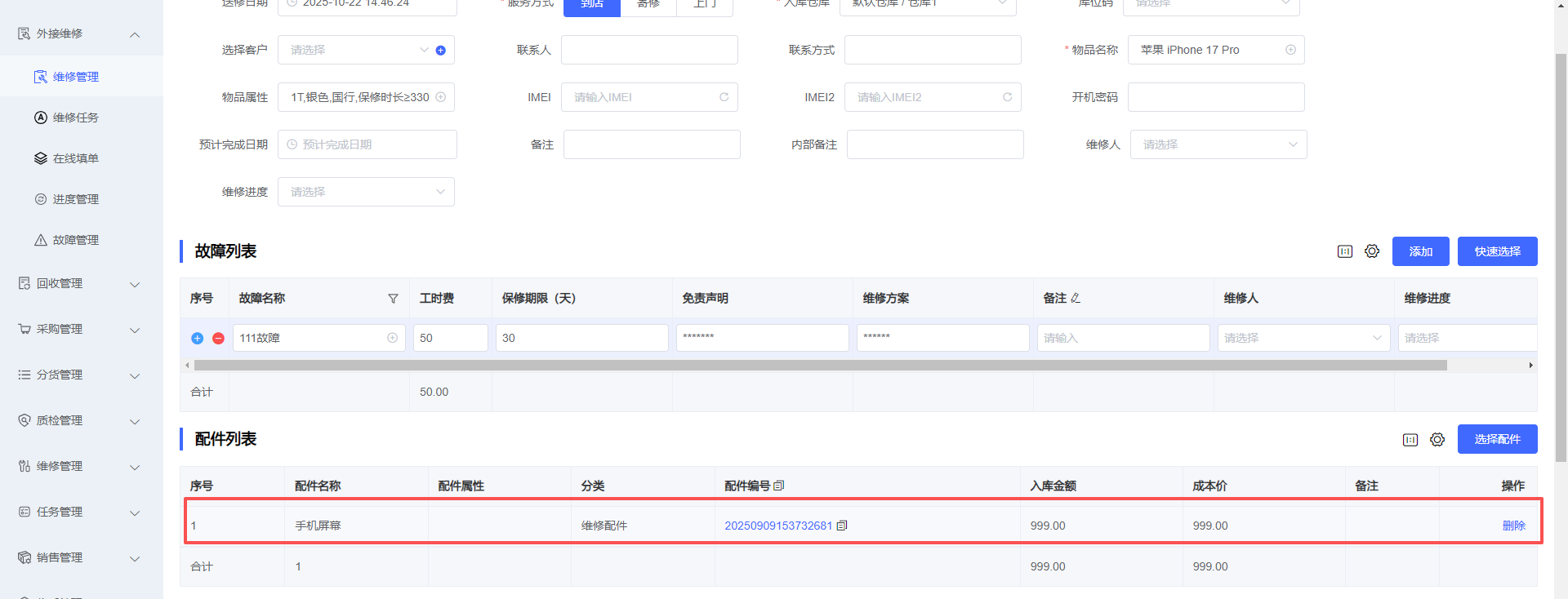Open the 维修进度 dropdown in the form

pos(366,192)
